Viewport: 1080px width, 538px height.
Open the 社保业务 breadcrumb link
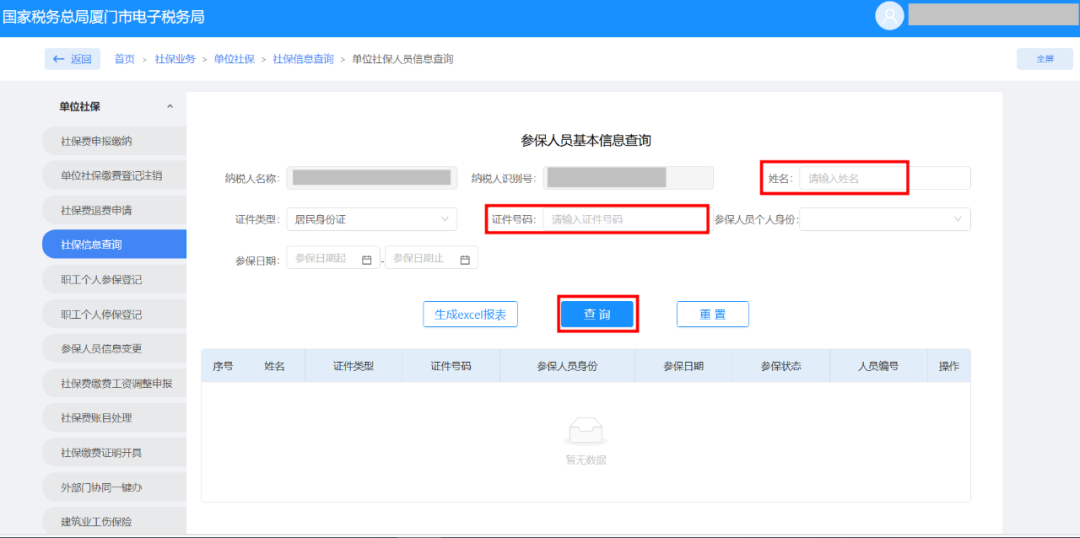[175, 59]
